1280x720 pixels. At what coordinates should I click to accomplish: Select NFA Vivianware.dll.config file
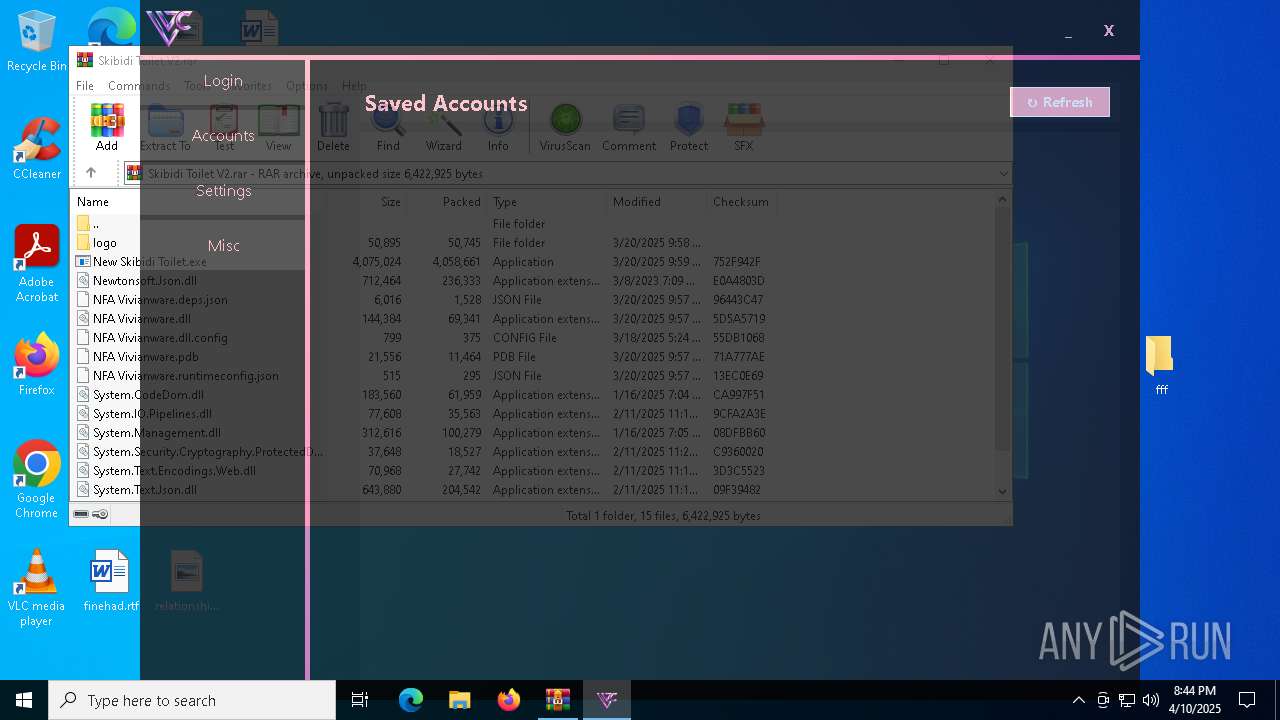(160, 338)
